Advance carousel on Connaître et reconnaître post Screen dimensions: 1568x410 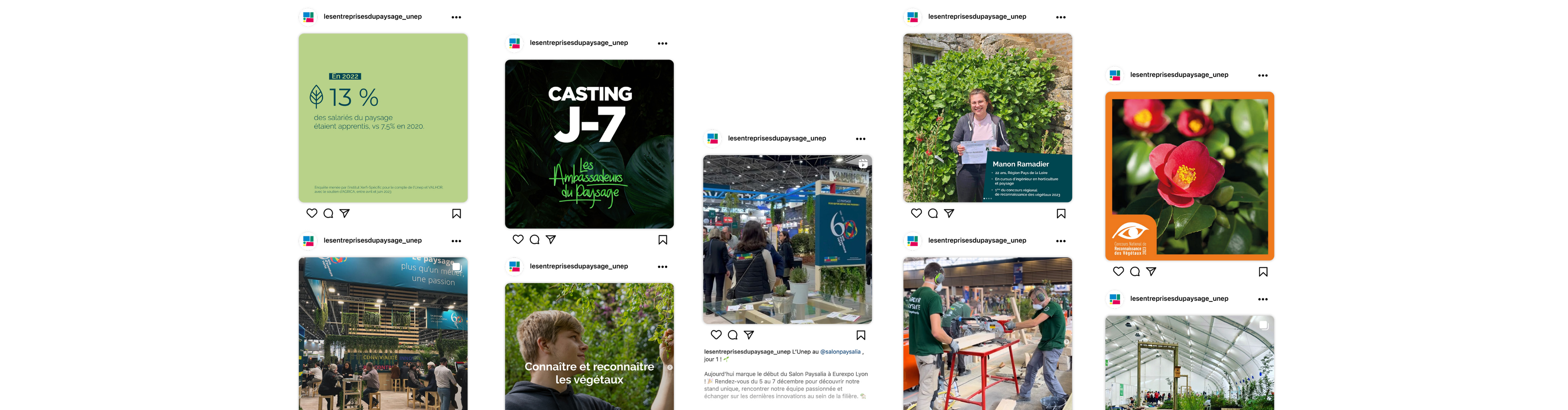tap(670, 367)
